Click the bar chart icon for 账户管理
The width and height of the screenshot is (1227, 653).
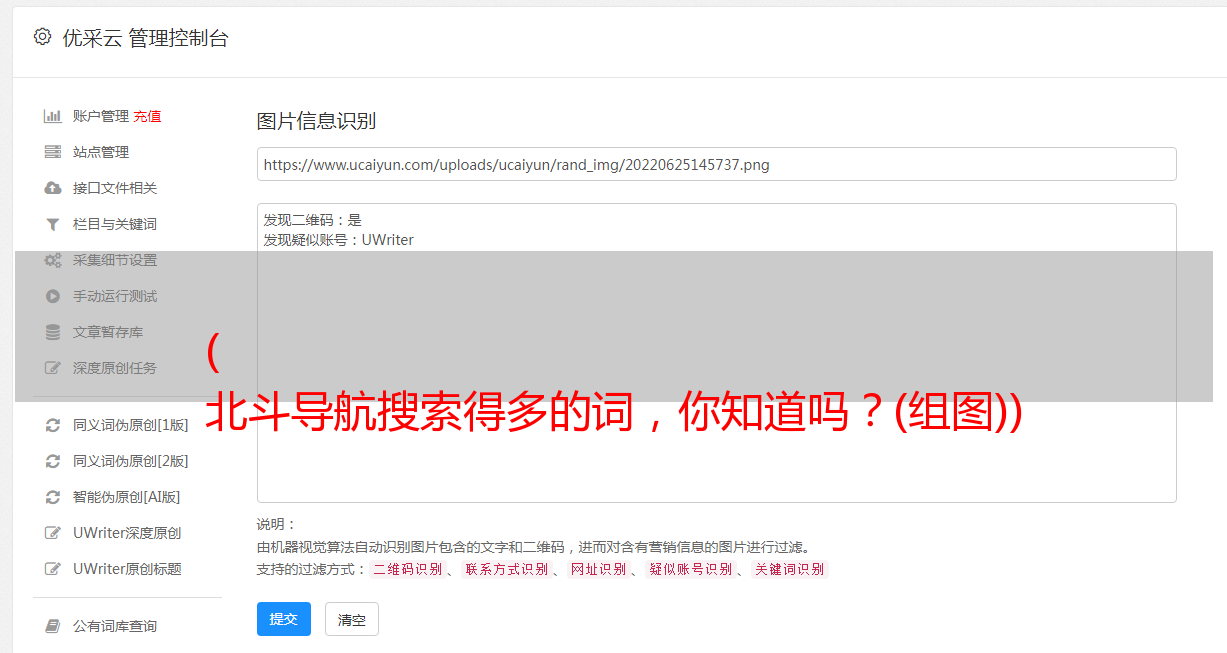click(53, 116)
